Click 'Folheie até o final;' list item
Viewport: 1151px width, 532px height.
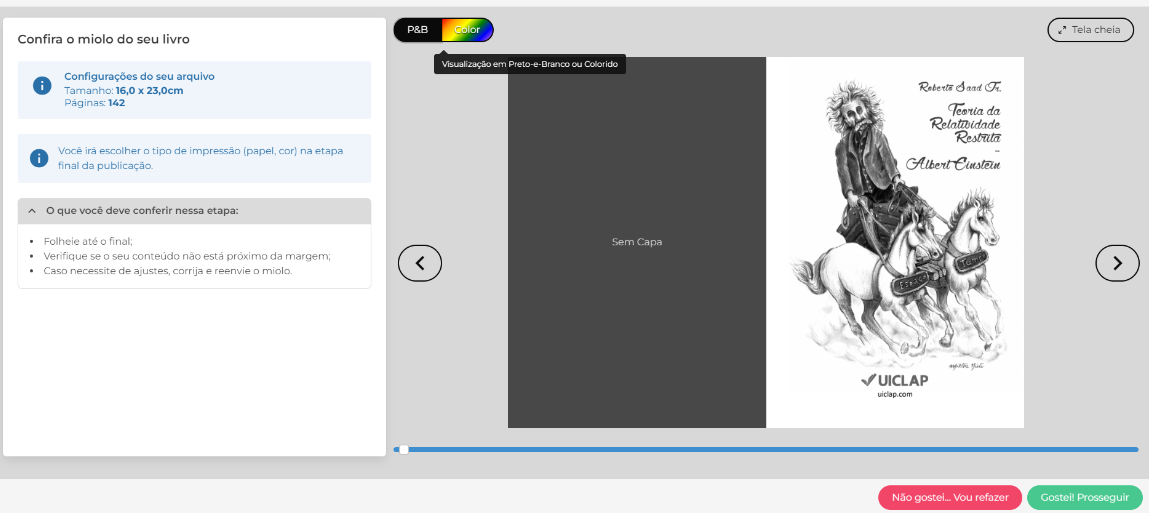tap(87, 241)
